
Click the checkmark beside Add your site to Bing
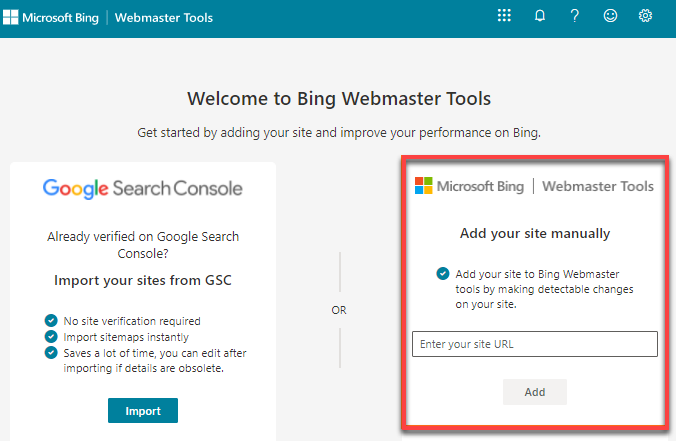(443, 274)
